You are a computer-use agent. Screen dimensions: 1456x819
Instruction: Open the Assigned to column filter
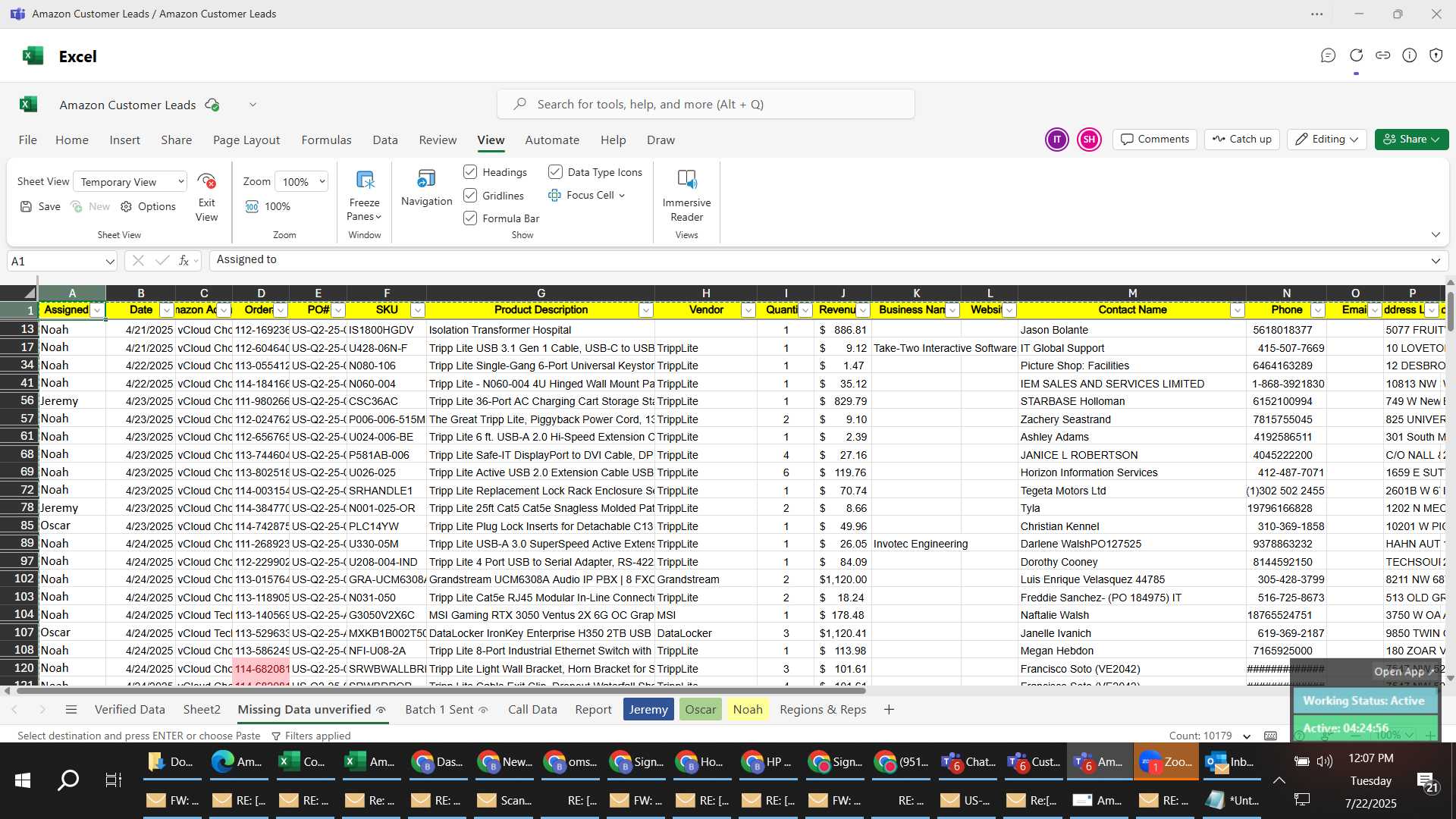pos(97,310)
